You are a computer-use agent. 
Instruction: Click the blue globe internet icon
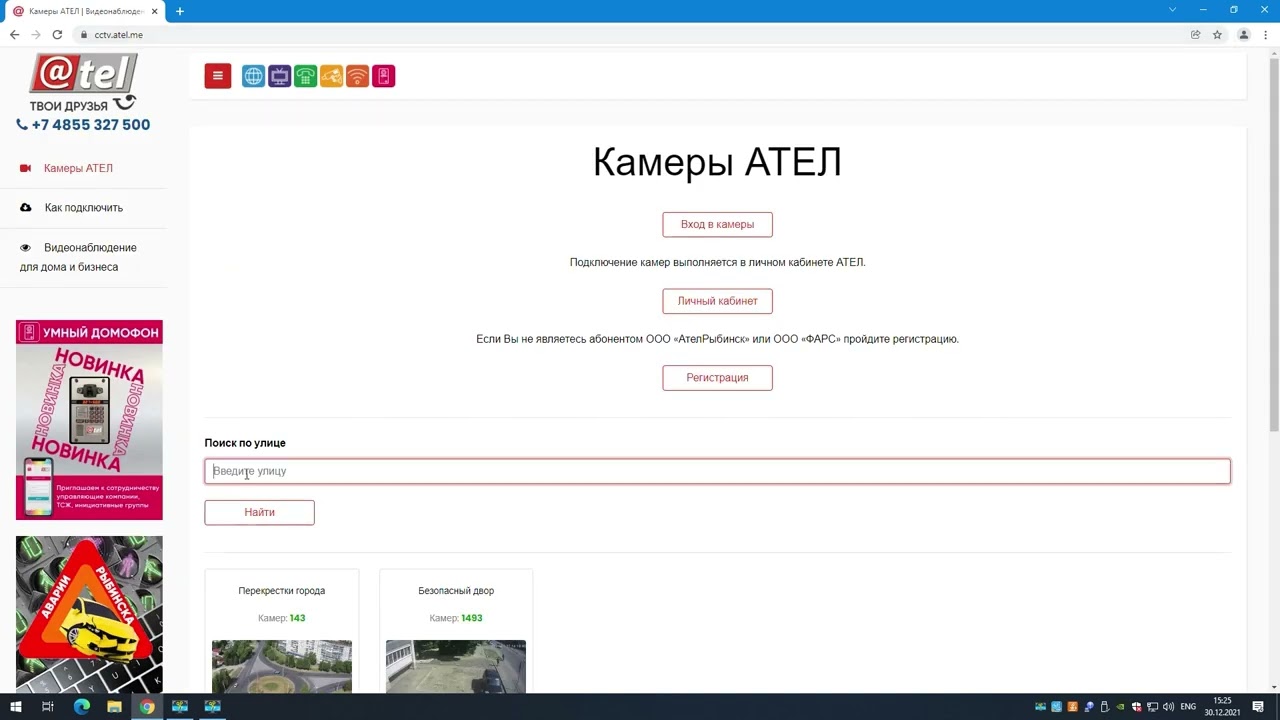pos(253,76)
